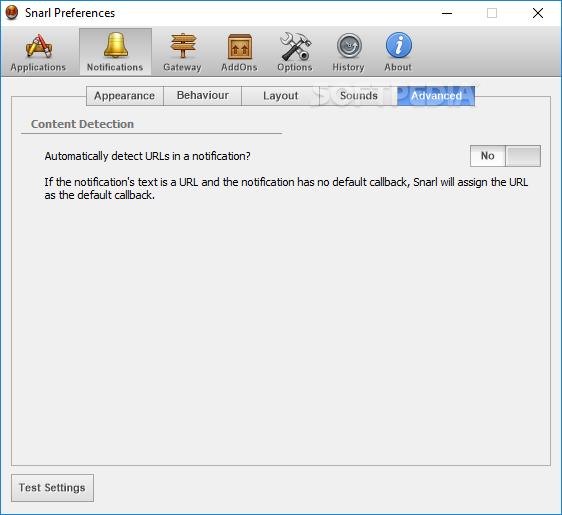Open the Applications section
Screen dimensions: 562x515
coord(38,52)
